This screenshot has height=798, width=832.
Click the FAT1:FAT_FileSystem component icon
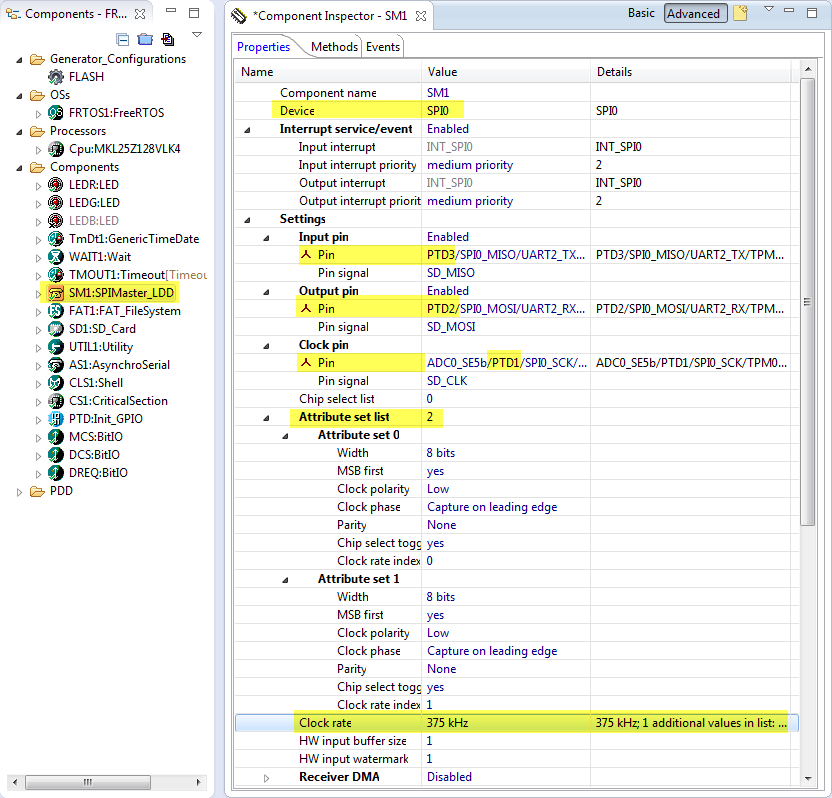coord(57,311)
